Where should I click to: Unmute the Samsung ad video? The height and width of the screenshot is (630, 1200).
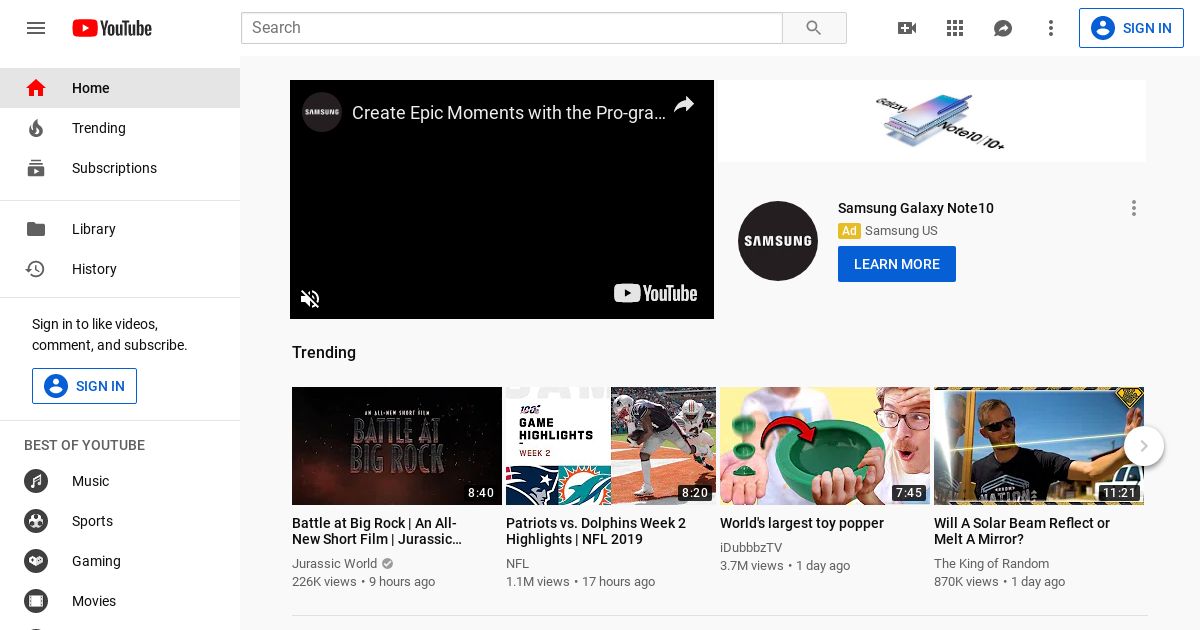pos(310,298)
